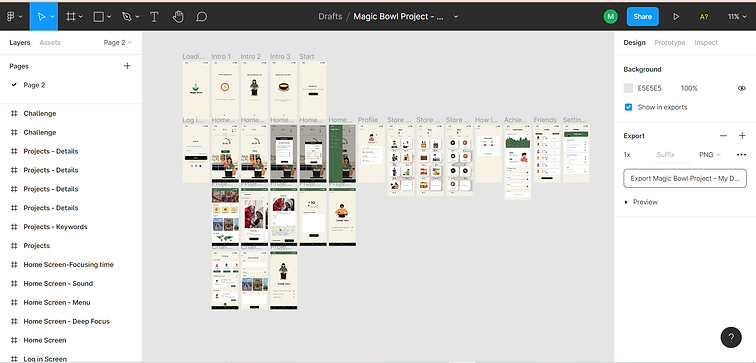This screenshot has height=363, width=756.
Task: Select the Text tool
Action: click(154, 16)
